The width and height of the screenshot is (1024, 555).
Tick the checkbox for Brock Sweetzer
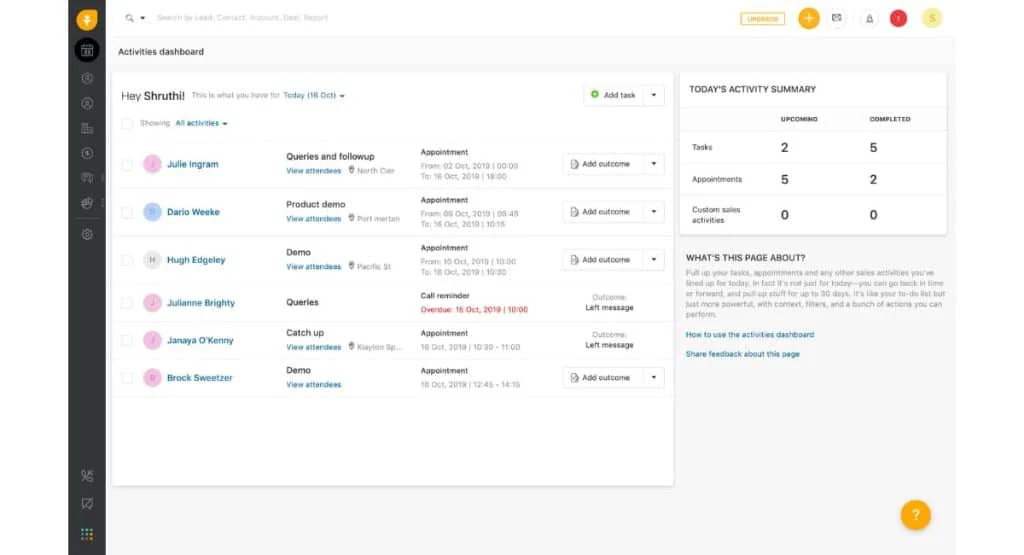pos(127,378)
